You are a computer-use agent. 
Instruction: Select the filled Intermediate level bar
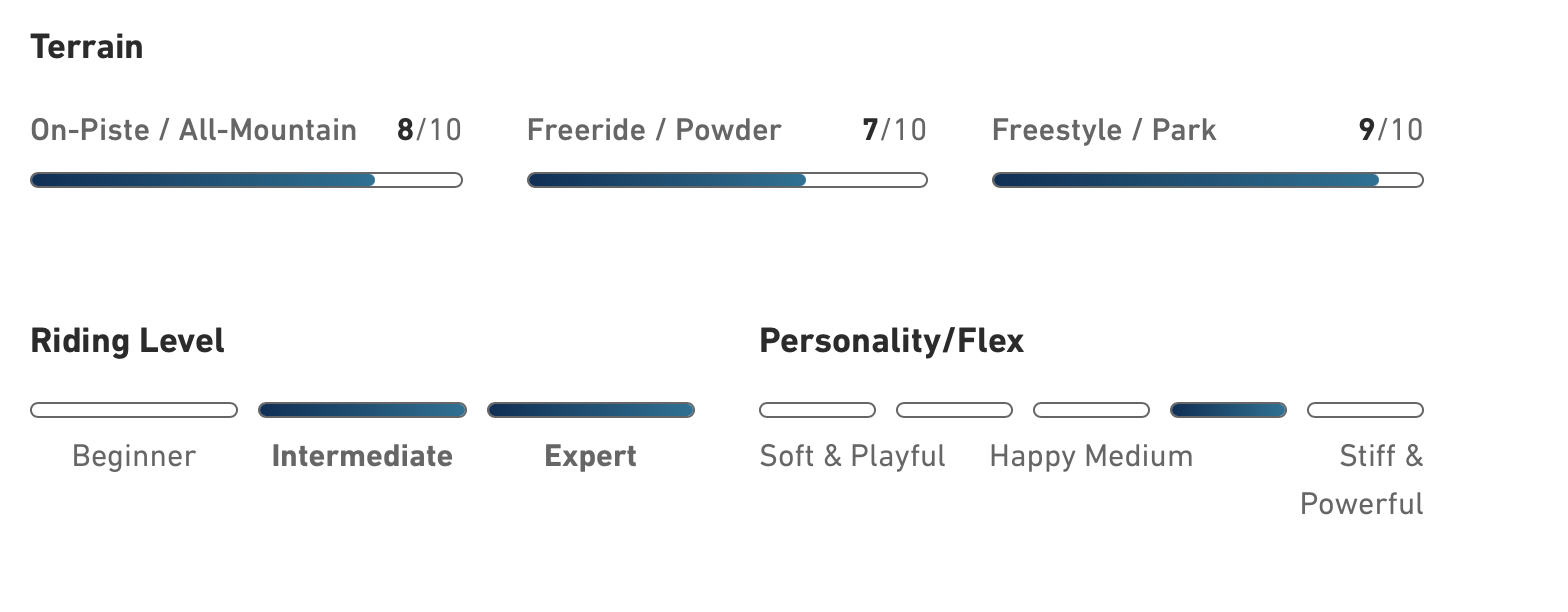[x=362, y=410]
